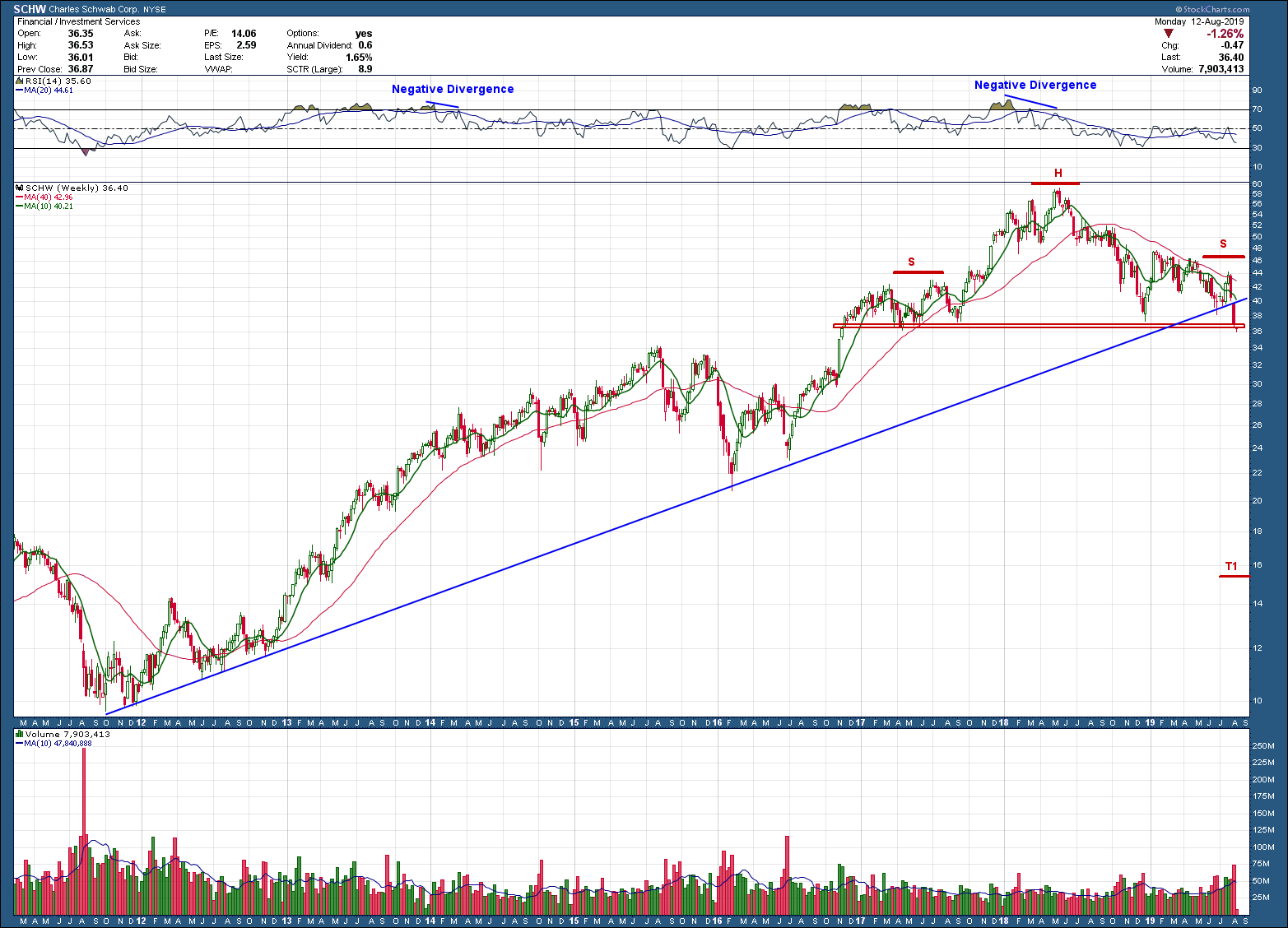Click the year 18 on price chart axis

point(1004,722)
